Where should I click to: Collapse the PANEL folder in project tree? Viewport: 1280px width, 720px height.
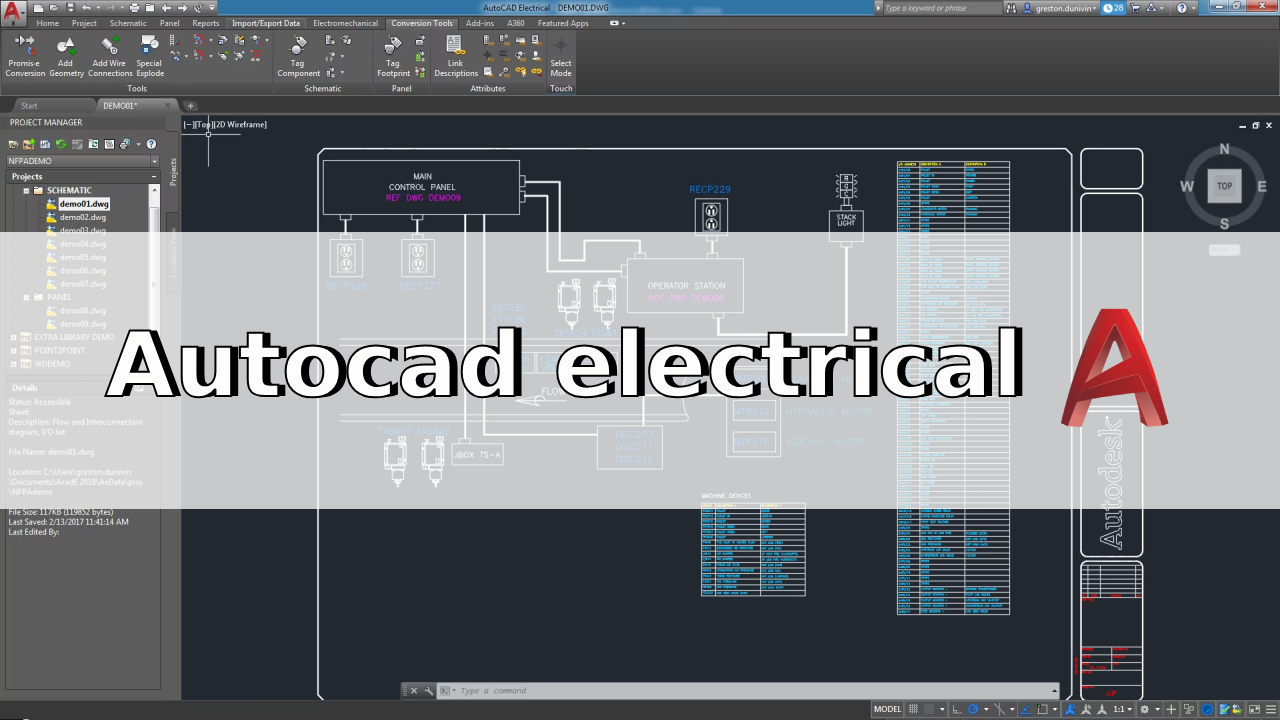26,297
